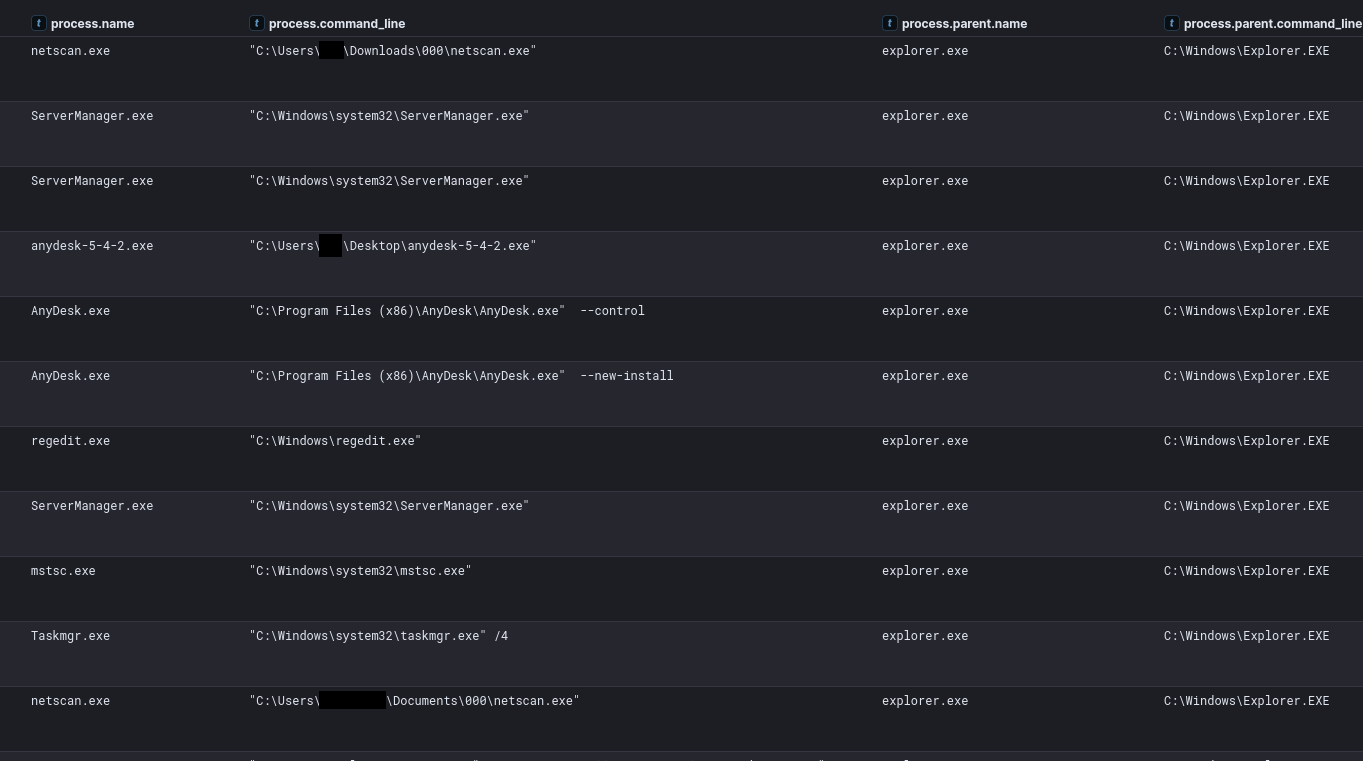The height and width of the screenshot is (761, 1363).
Task: Select the netscan.exe Documents path command line
Action: (x=414, y=701)
